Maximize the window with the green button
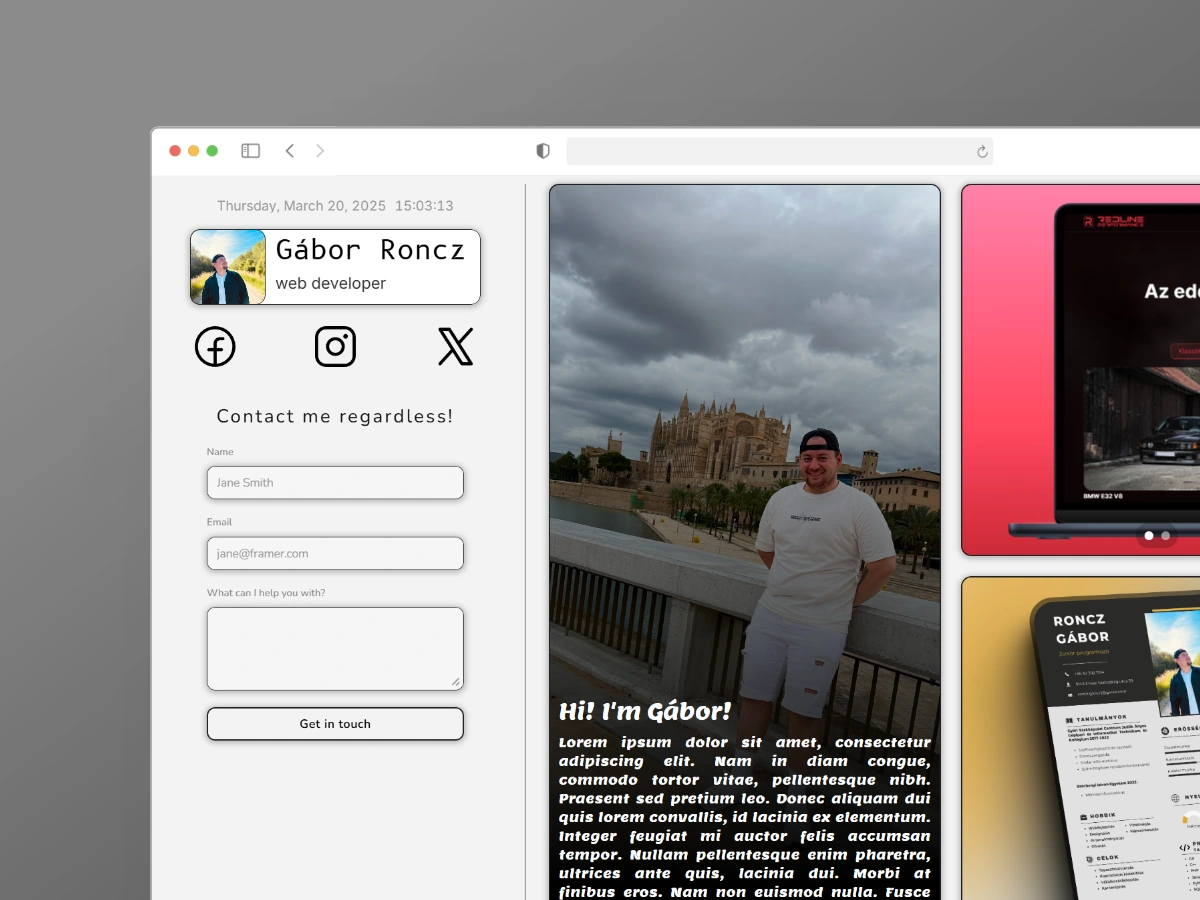1200x900 pixels. point(212,151)
